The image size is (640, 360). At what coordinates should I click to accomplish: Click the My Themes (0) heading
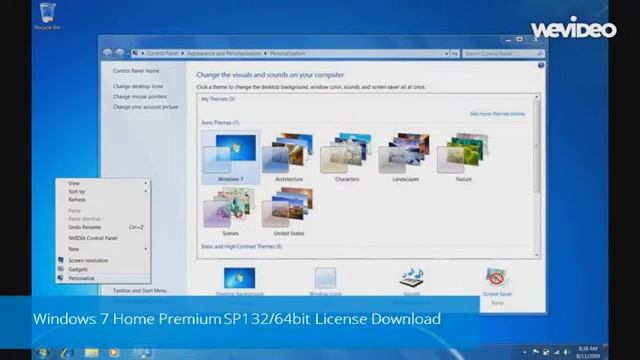pyautogui.click(x=218, y=99)
